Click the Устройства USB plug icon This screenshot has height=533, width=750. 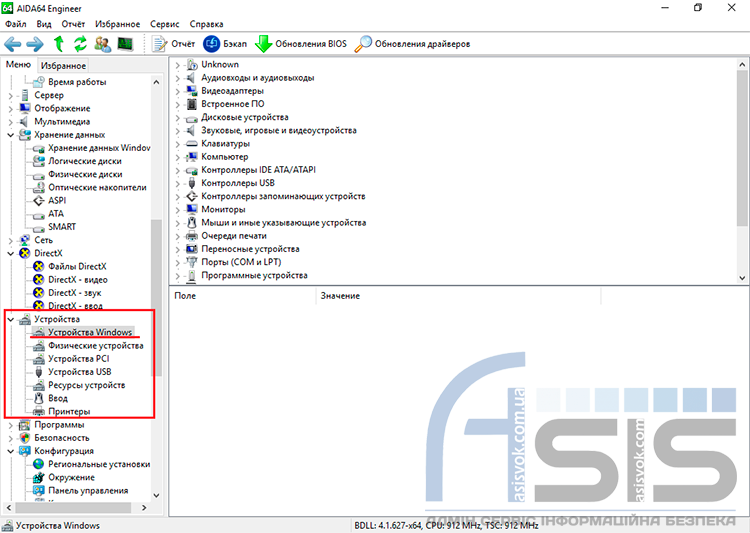pos(39,372)
